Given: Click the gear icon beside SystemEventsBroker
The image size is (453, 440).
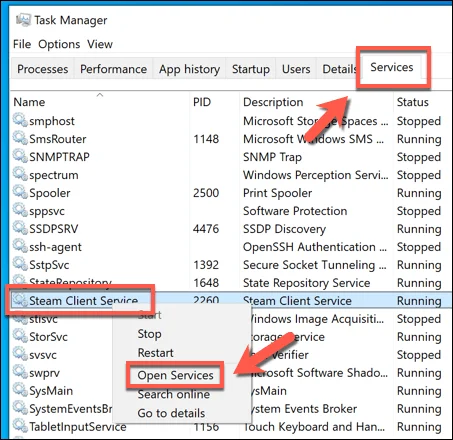Looking at the screenshot, I should pos(20,408).
